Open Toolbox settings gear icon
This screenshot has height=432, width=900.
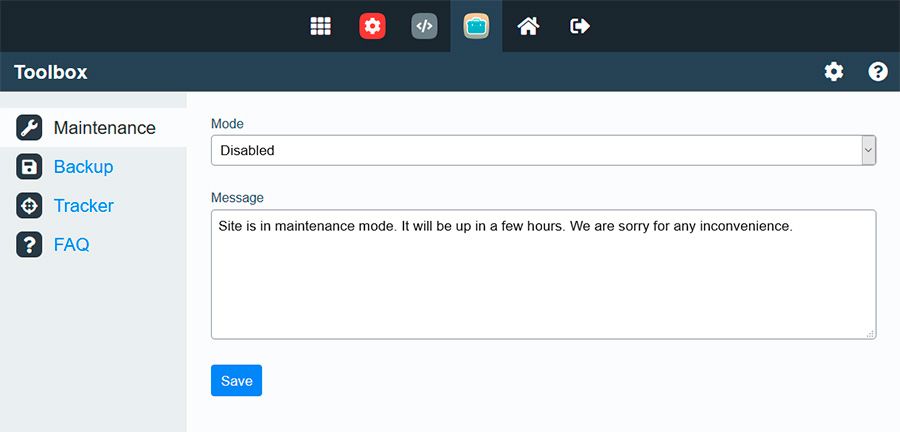(x=834, y=72)
